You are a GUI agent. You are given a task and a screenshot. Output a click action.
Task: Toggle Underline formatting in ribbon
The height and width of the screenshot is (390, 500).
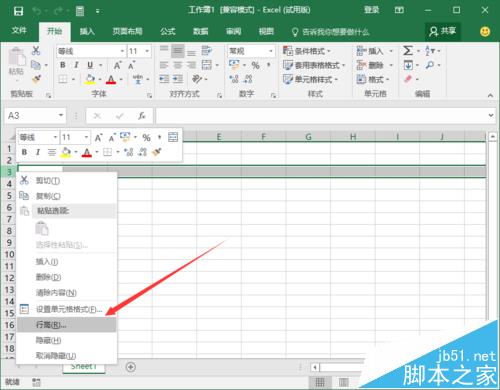(90, 65)
